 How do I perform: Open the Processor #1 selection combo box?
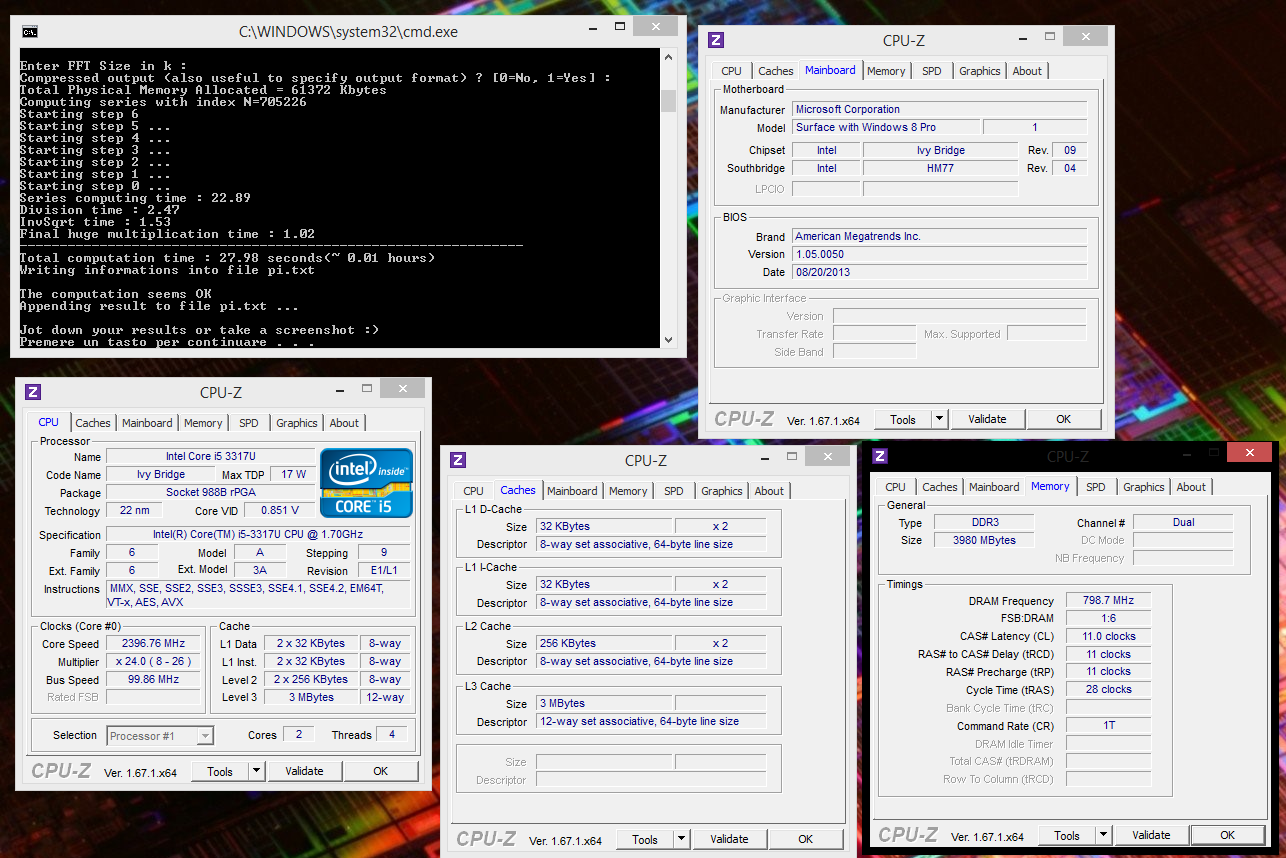tap(160, 735)
